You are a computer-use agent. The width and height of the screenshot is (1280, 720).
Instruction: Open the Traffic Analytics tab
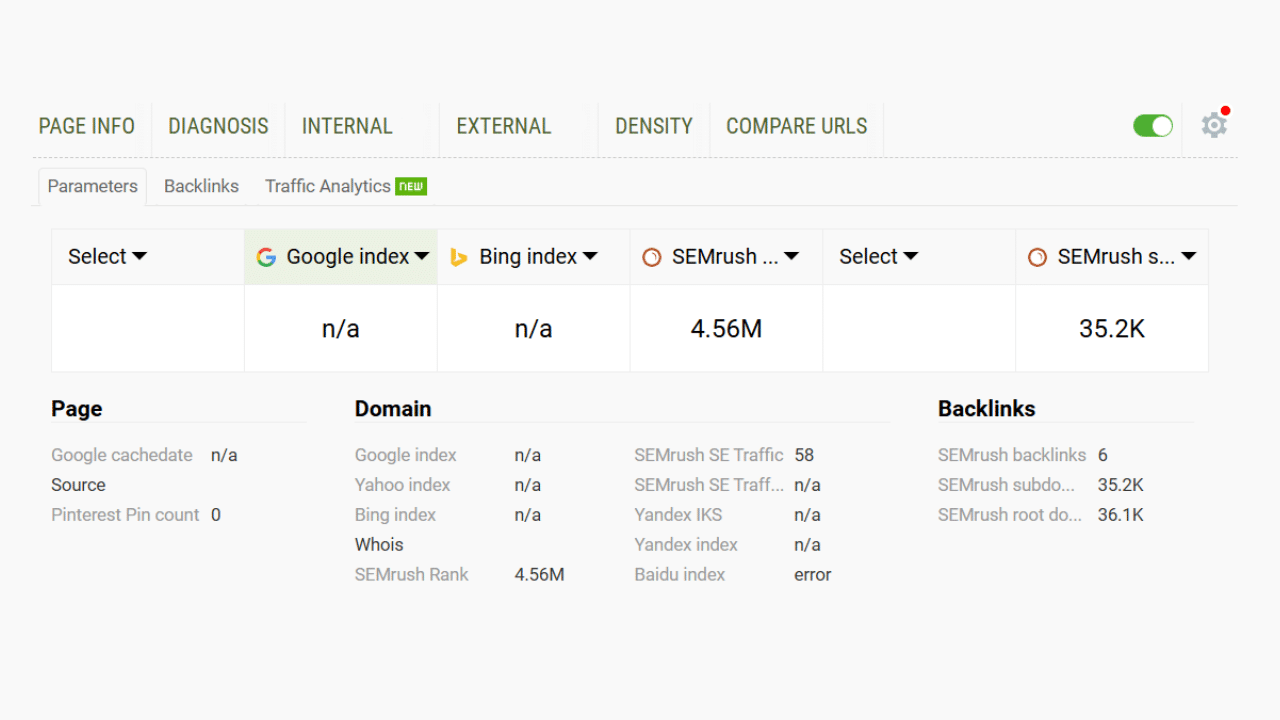point(327,186)
